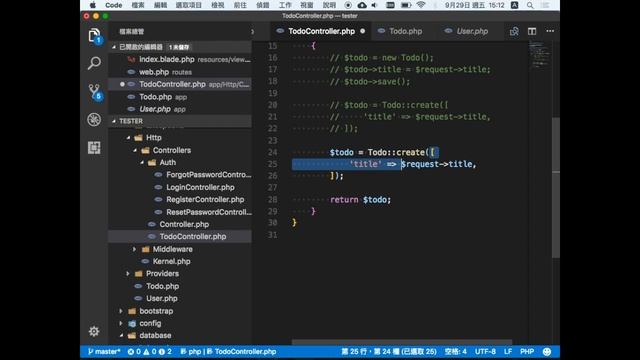640x360 pixels.
Task: Open Controller.php in file tree
Action: 180,224
